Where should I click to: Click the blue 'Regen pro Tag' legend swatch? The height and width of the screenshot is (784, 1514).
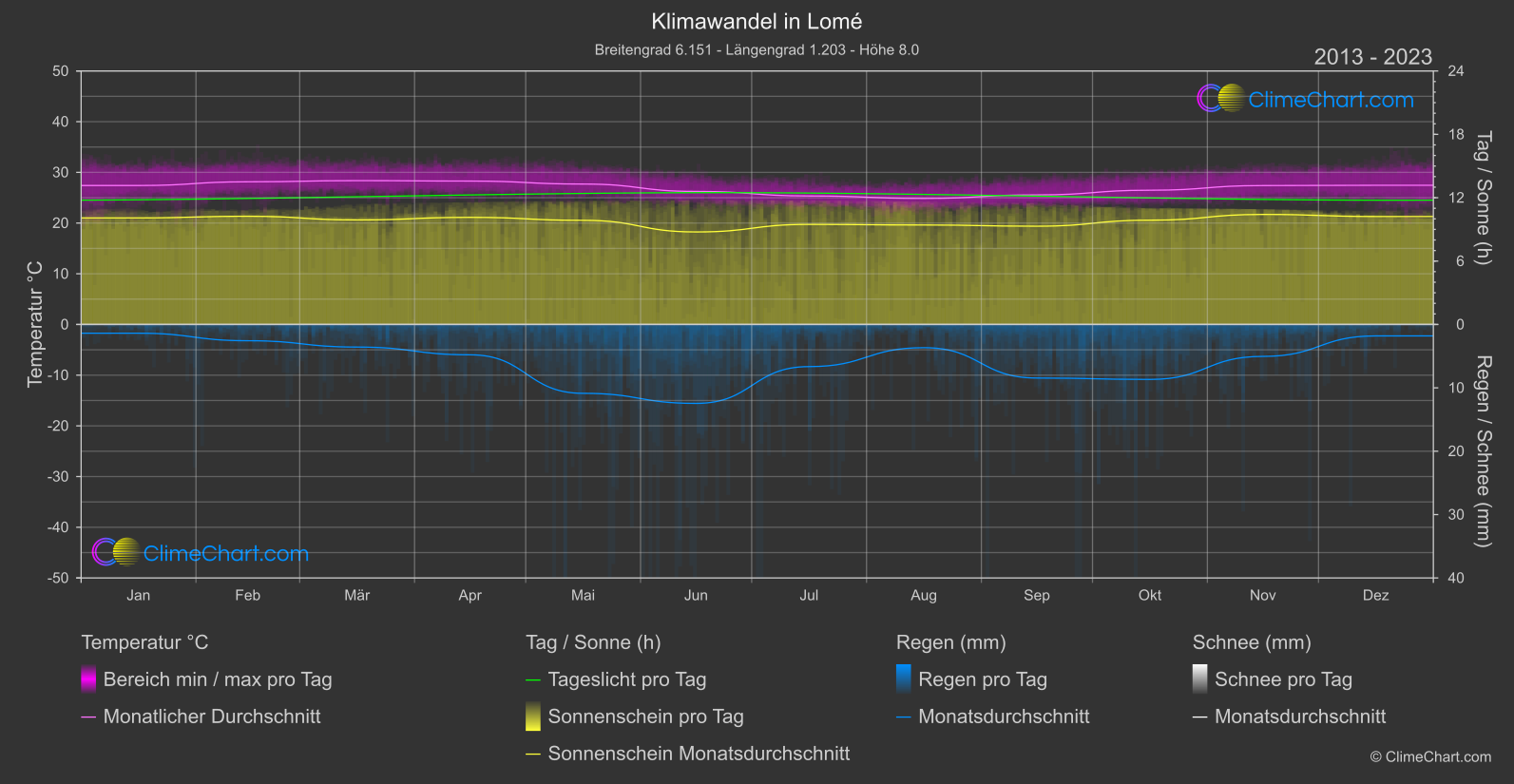904,679
